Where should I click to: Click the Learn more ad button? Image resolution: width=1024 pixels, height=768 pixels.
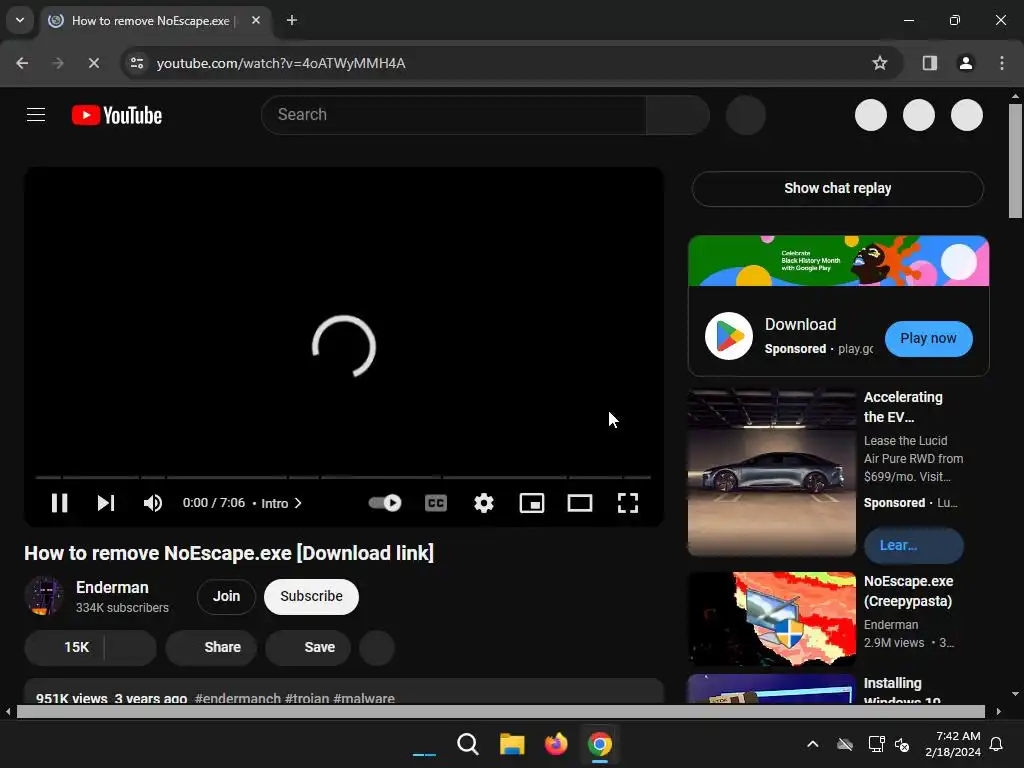click(x=913, y=545)
